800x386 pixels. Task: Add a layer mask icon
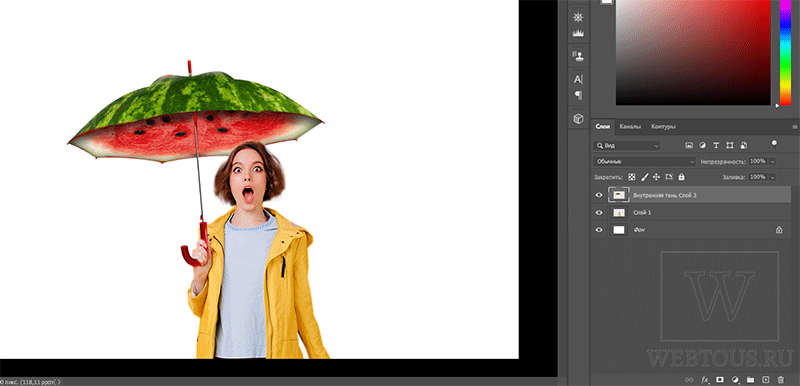tap(720, 379)
